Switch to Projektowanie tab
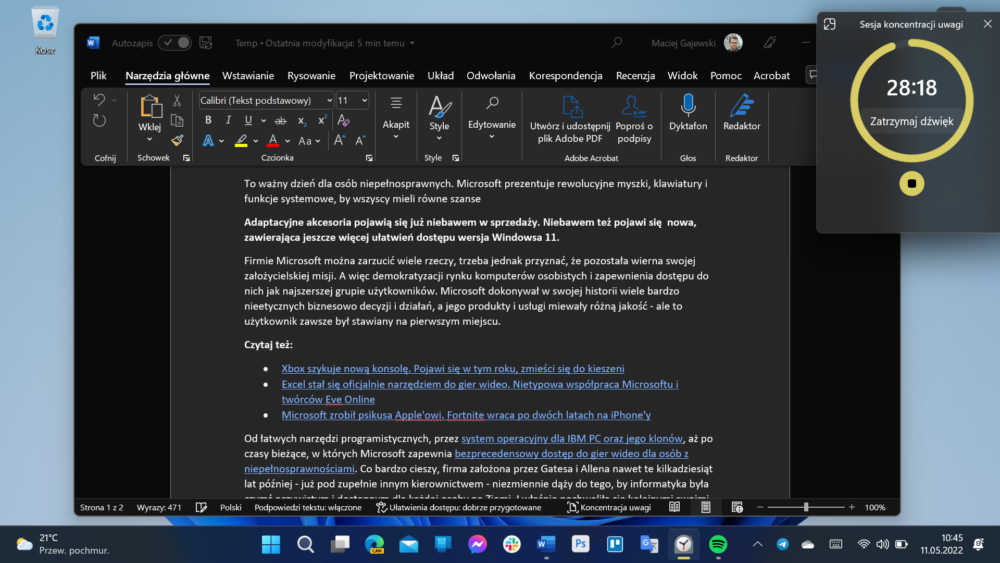Viewport: 1000px width, 563px height. click(x=381, y=75)
